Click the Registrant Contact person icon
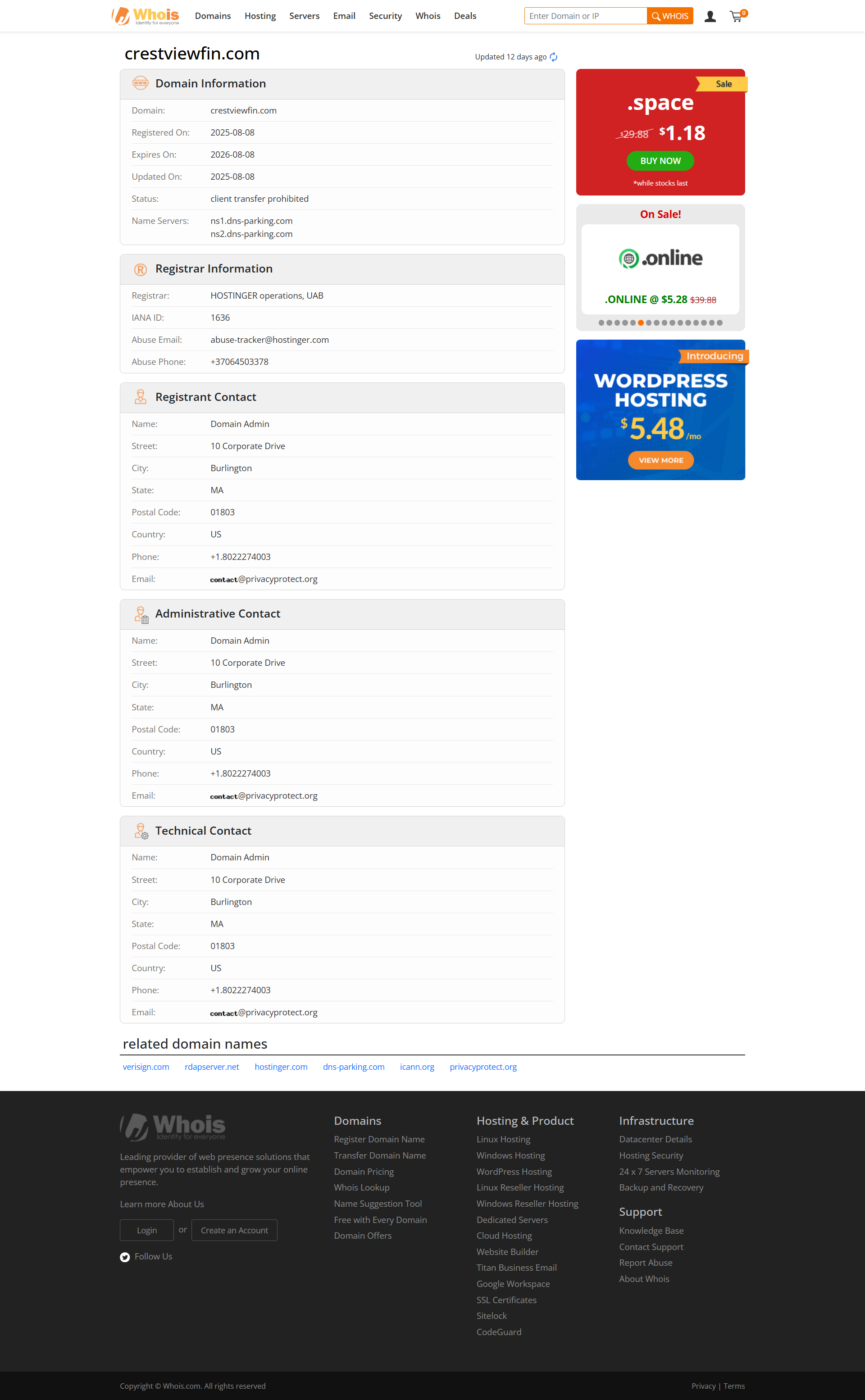 click(x=140, y=397)
